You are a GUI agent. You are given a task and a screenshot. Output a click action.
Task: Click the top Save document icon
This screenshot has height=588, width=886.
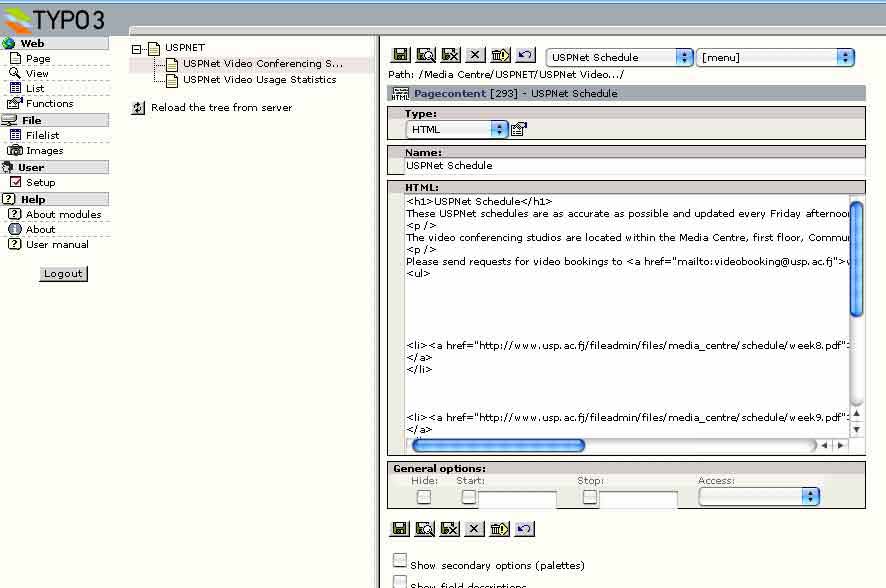point(401,55)
